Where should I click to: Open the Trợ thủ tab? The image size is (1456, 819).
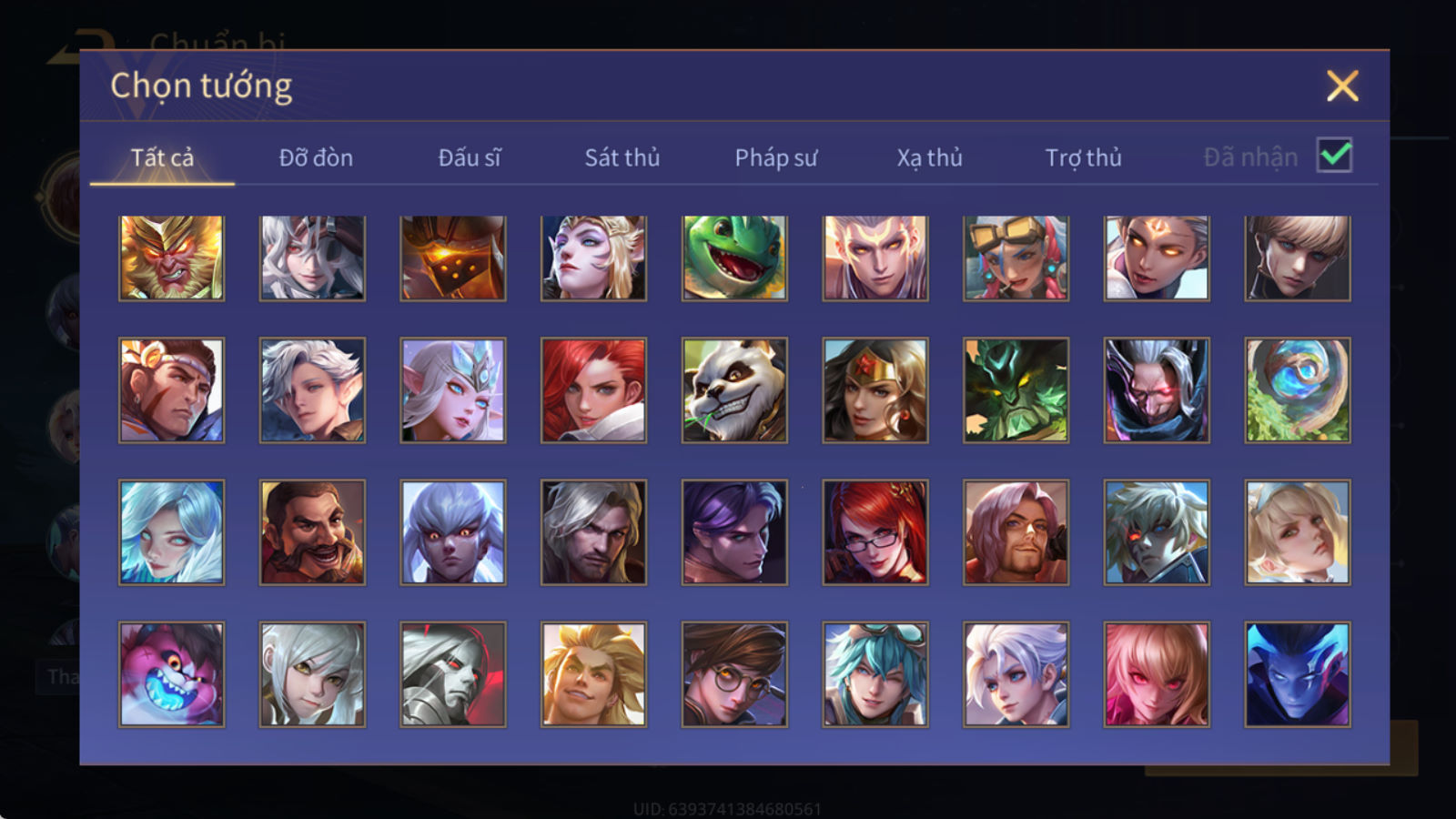point(1083,157)
